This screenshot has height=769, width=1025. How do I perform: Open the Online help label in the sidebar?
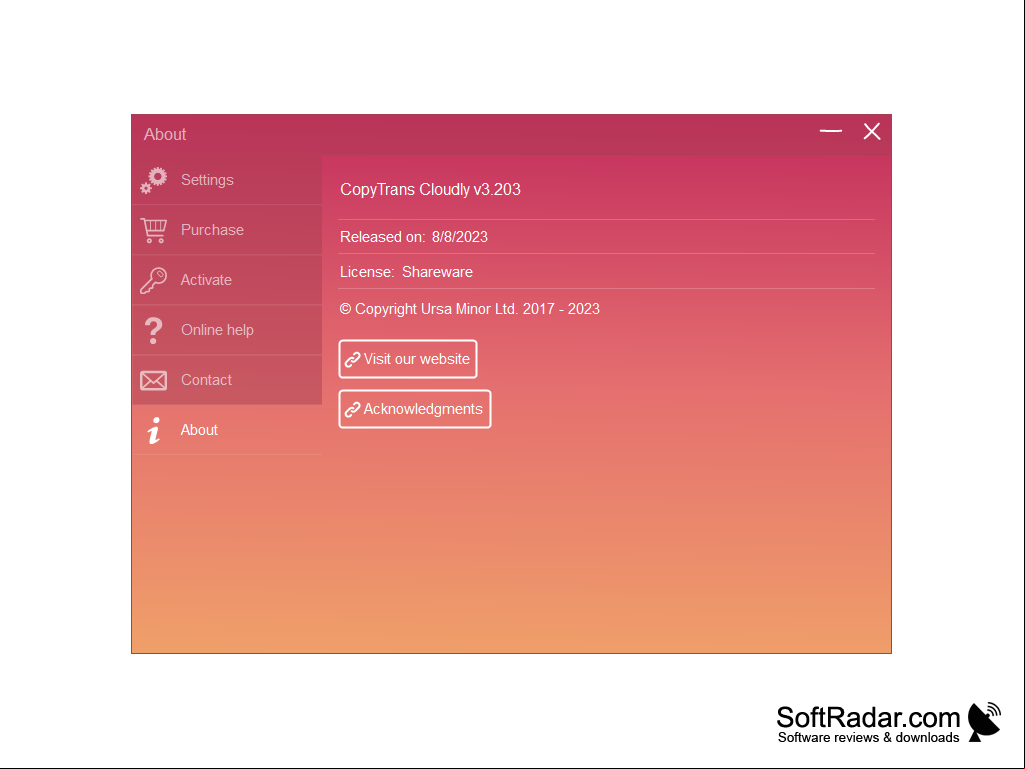[x=217, y=330]
